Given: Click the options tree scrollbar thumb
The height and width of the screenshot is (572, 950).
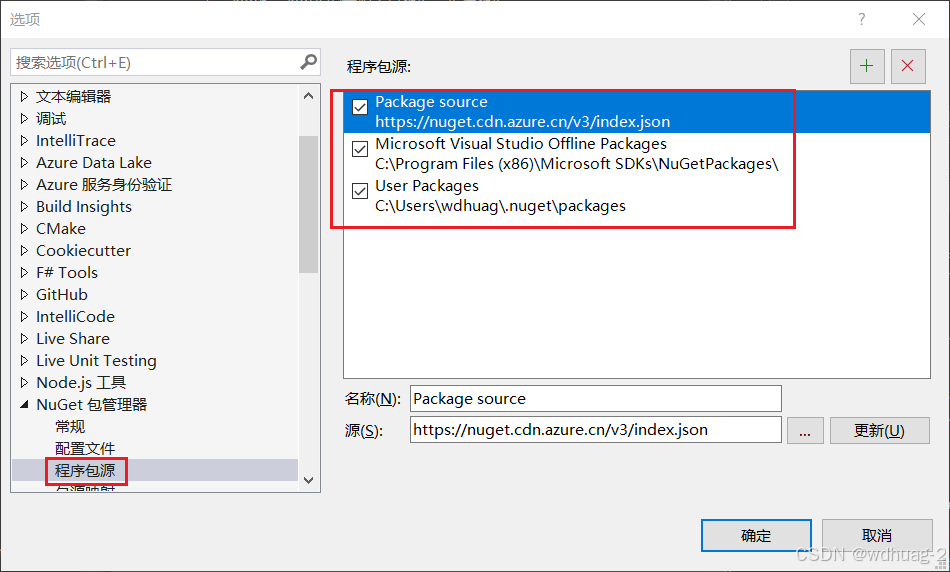Looking at the screenshot, I should click(x=308, y=204).
